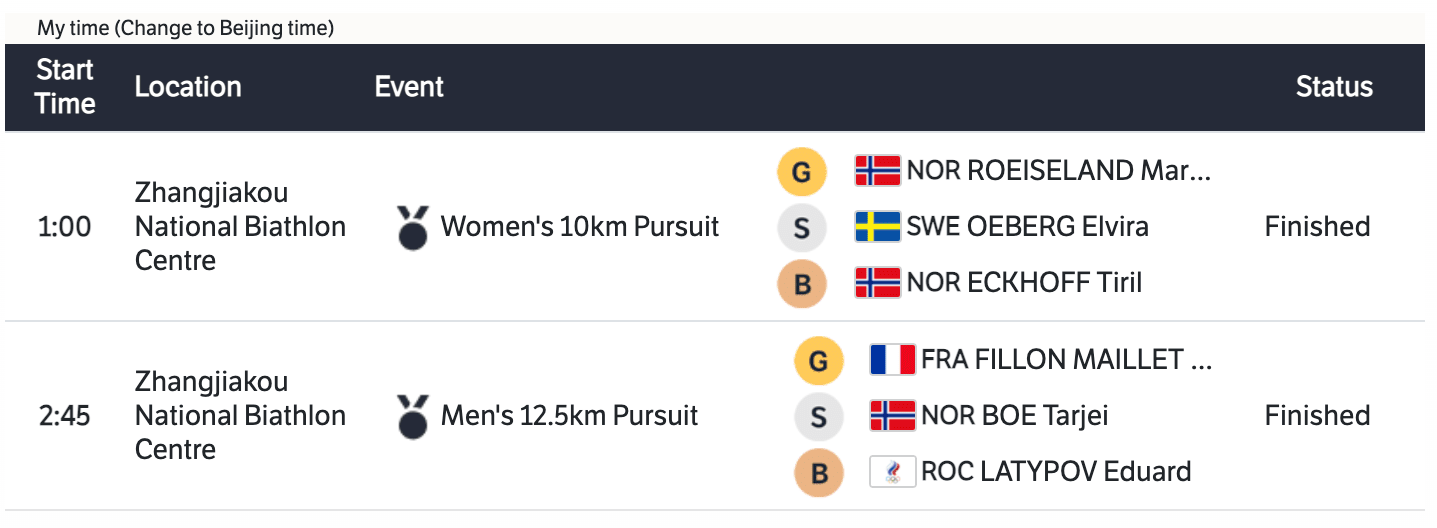Viewport: 1437px width, 528px height.
Task: Click the silver medal badge for Oeberg
Action: [801, 228]
